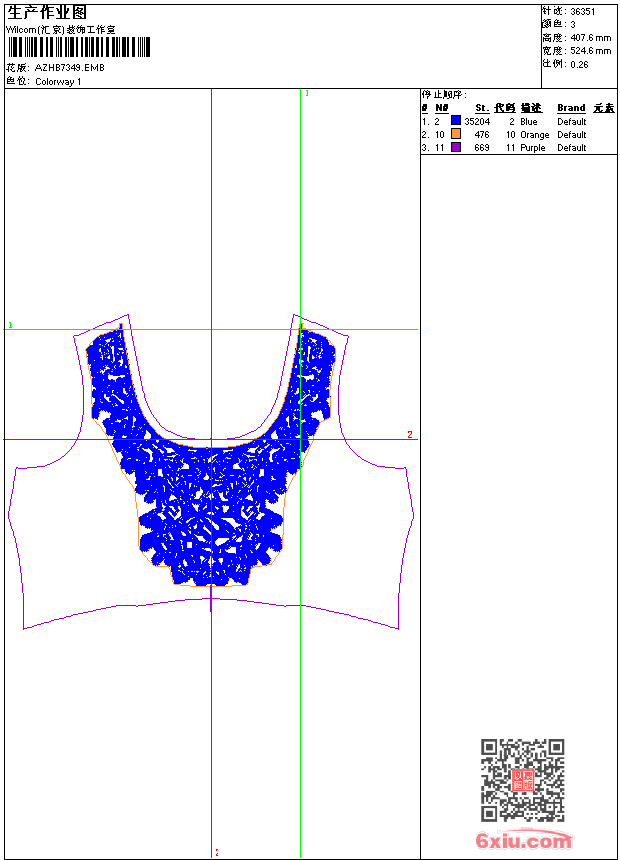Click the 描述 column header
Screen dimensions: 620x860
click(531, 108)
